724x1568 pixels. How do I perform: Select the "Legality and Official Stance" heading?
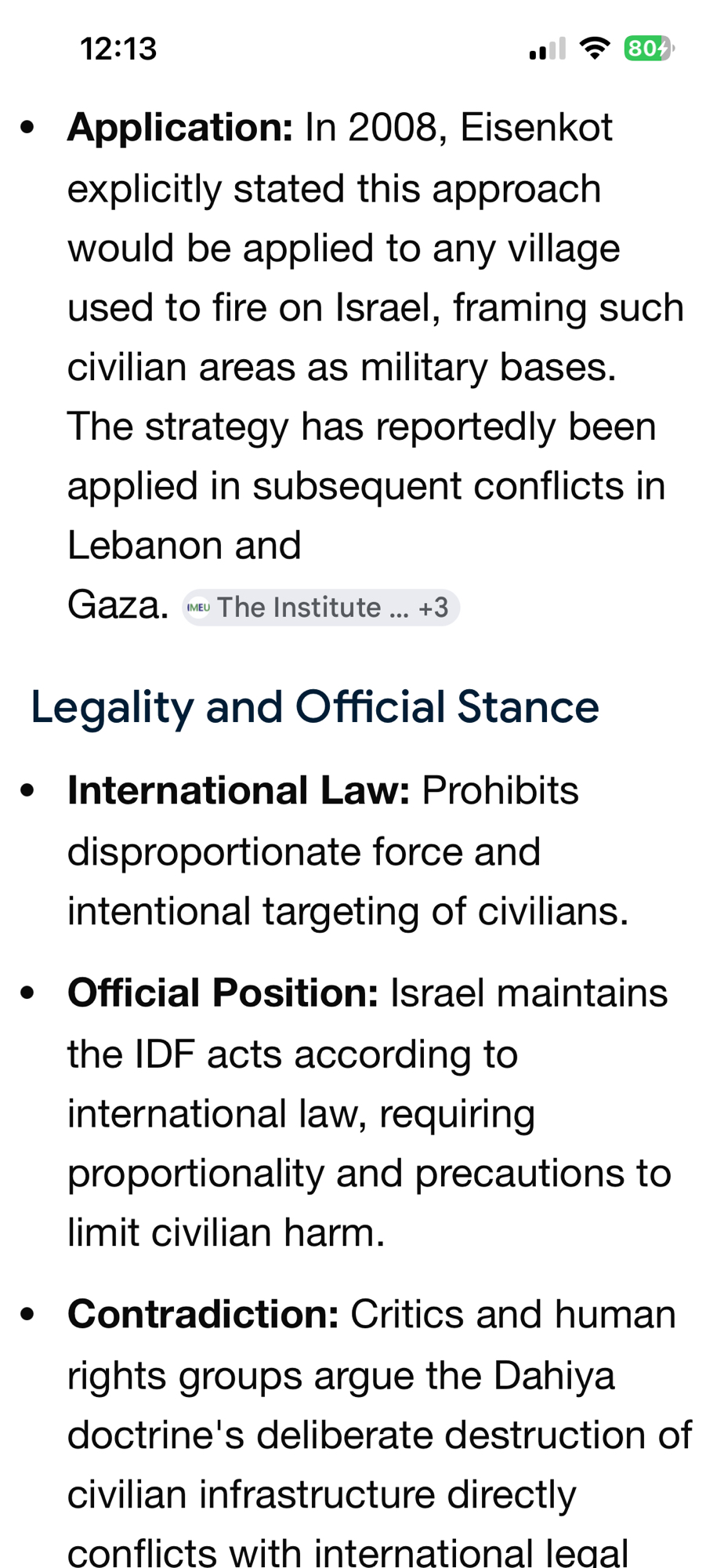(314, 707)
